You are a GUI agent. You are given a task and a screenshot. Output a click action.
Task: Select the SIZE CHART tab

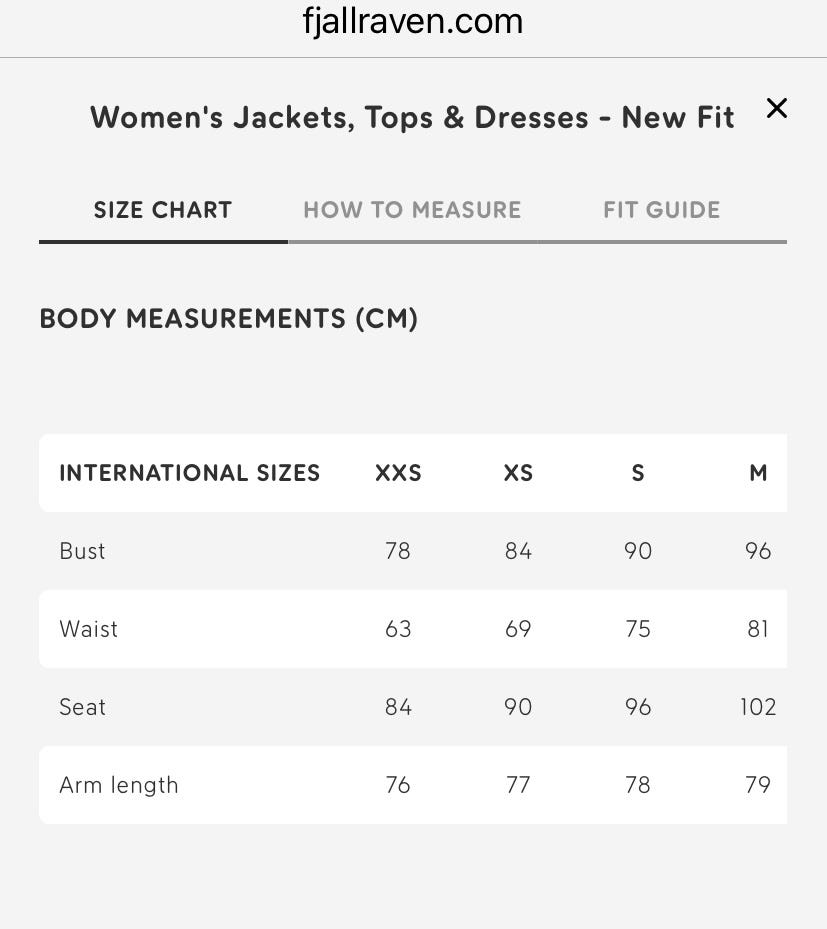pyautogui.click(x=163, y=210)
